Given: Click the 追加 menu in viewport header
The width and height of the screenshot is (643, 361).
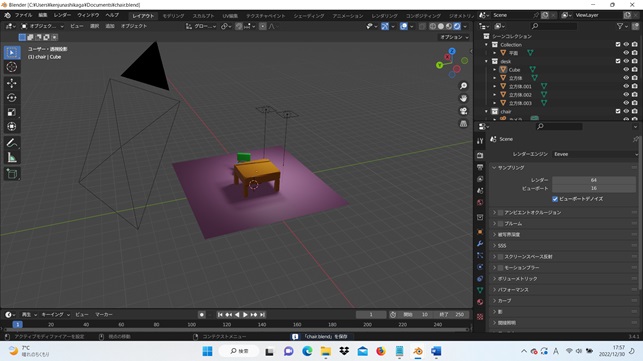Looking at the screenshot, I should coord(110,26).
